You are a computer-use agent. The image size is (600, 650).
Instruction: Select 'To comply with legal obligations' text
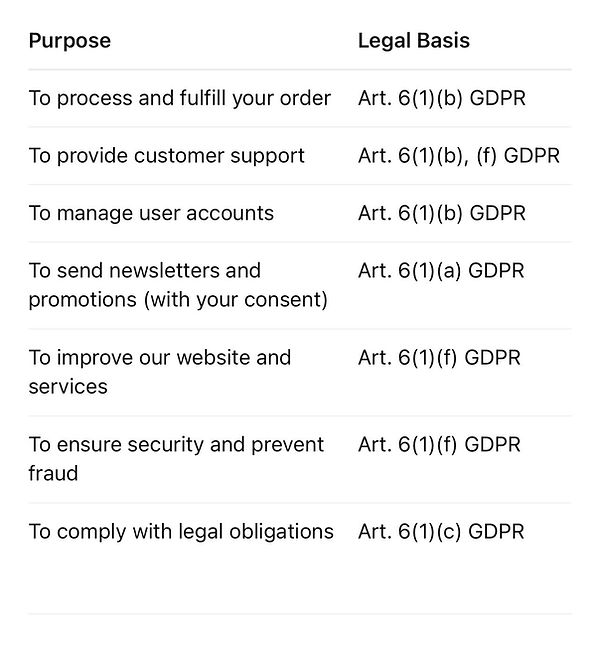(x=181, y=532)
